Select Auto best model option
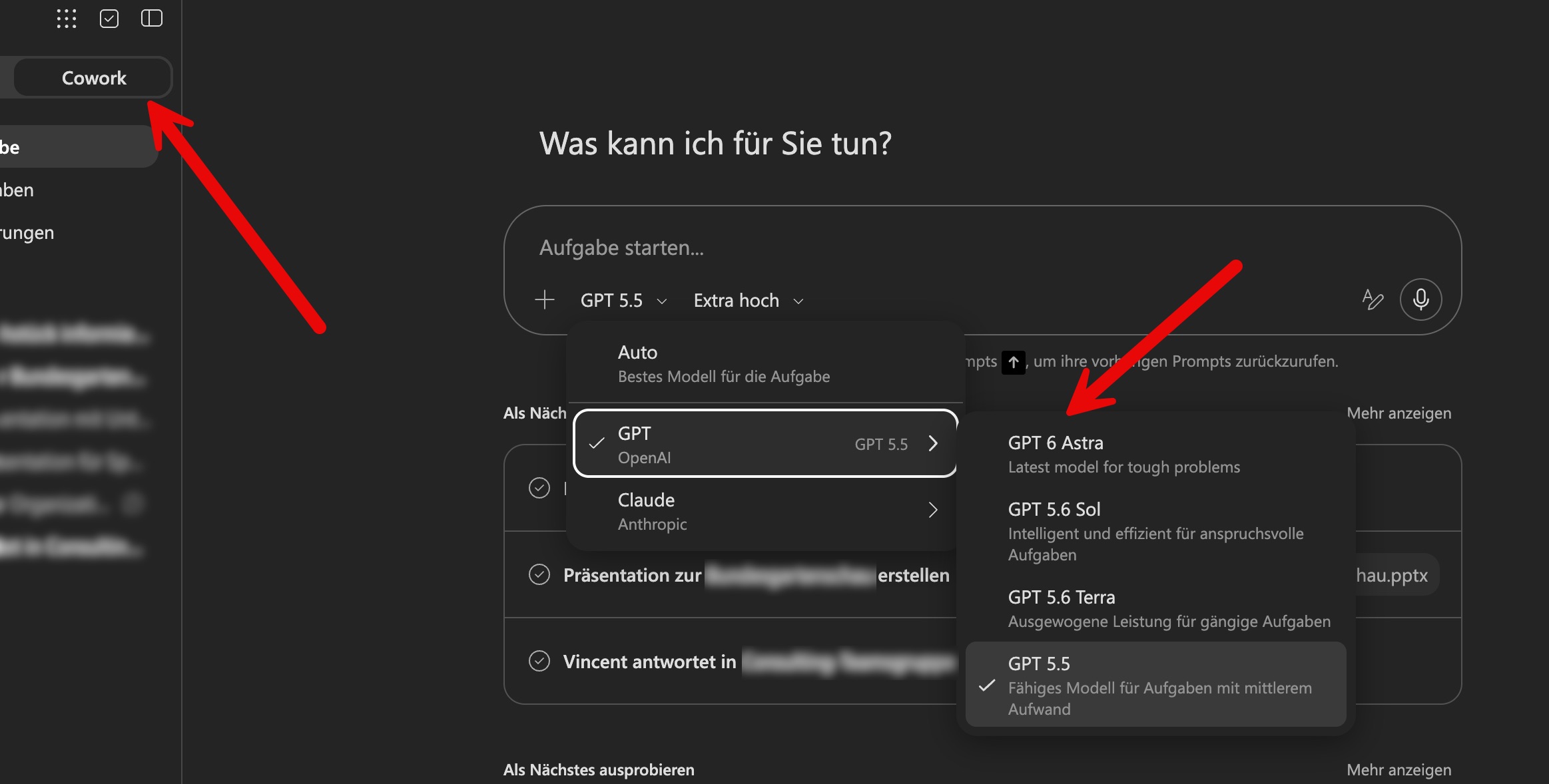Image resolution: width=1549 pixels, height=784 pixels. coord(765,364)
